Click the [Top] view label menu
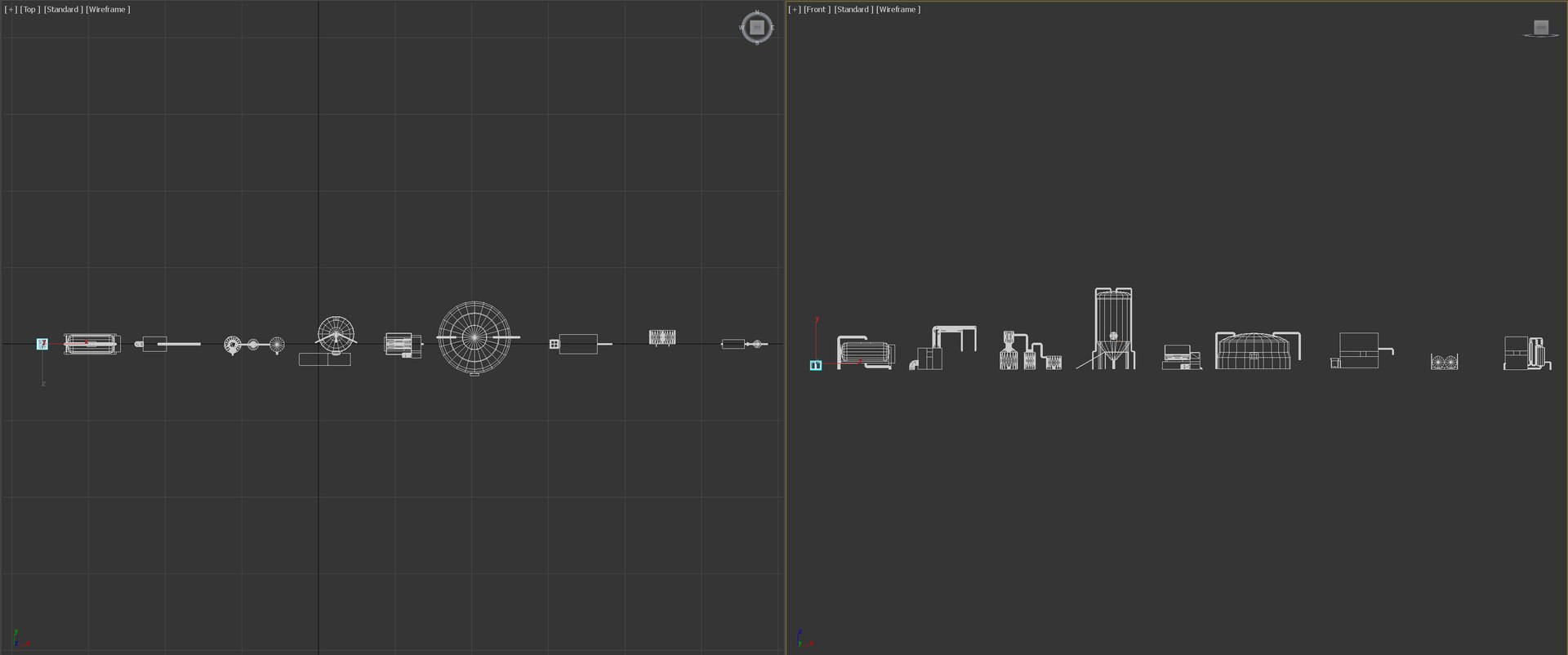 tap(30, 10)
